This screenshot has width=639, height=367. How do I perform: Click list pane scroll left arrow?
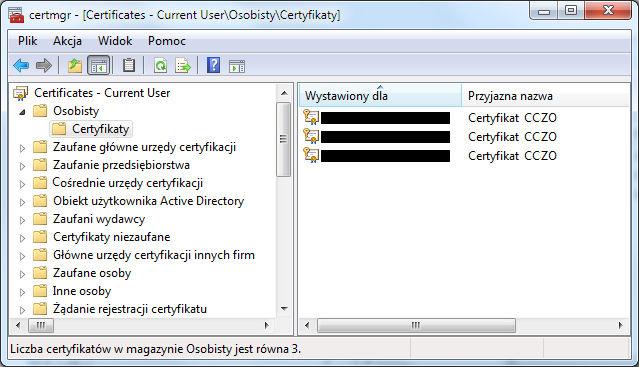pos(307,325)
